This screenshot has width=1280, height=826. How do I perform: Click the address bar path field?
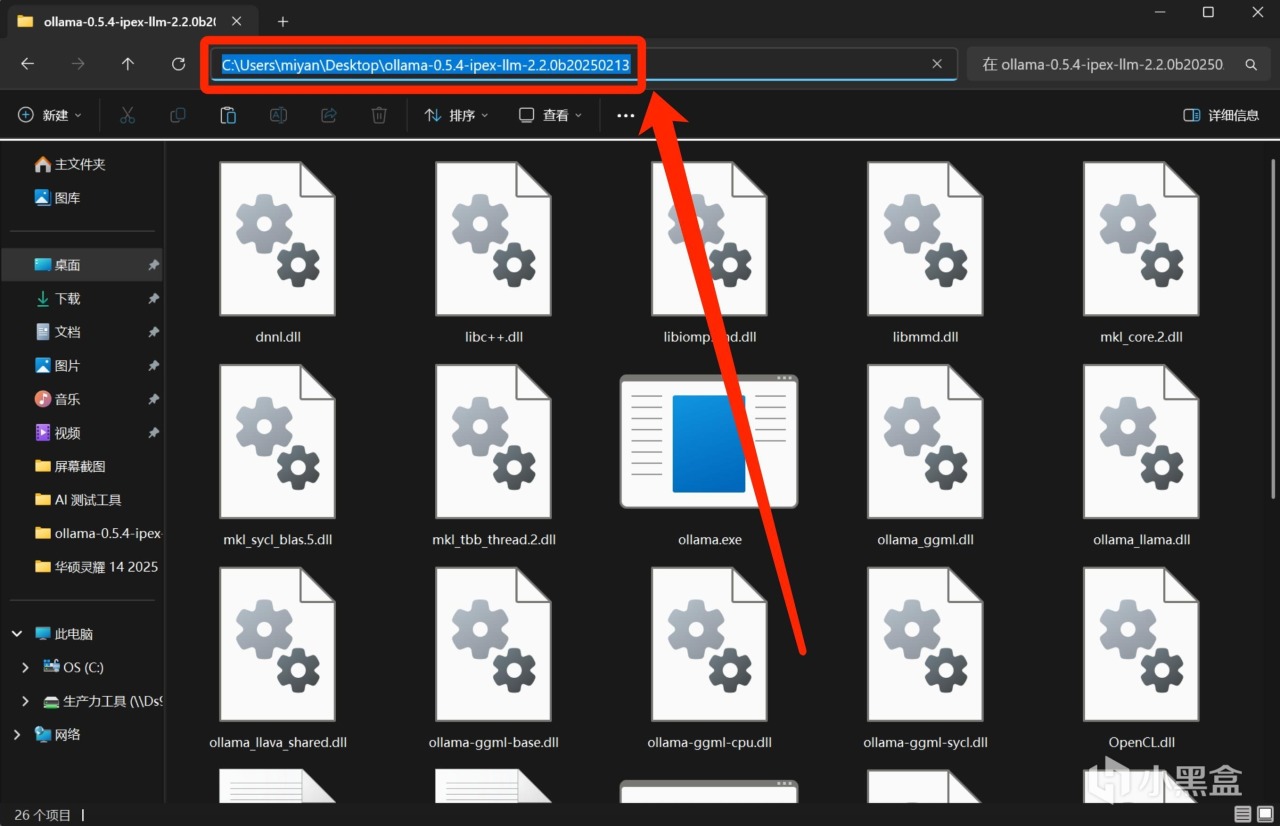[583, 64]
